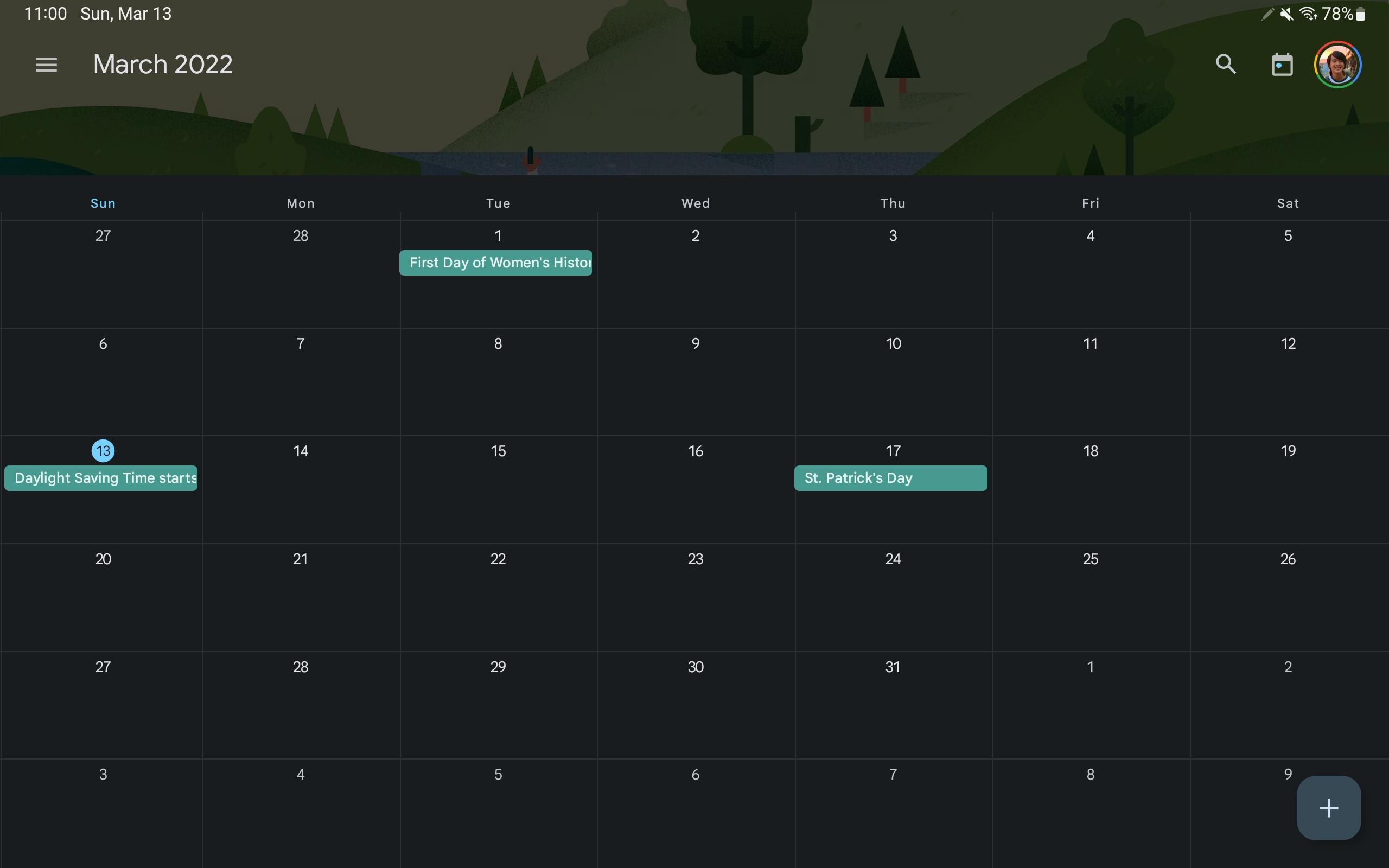The width and height of the screenshot is (1389, 868).
Task: Click the date number 31 on calendar
Action: coord(892,667)
